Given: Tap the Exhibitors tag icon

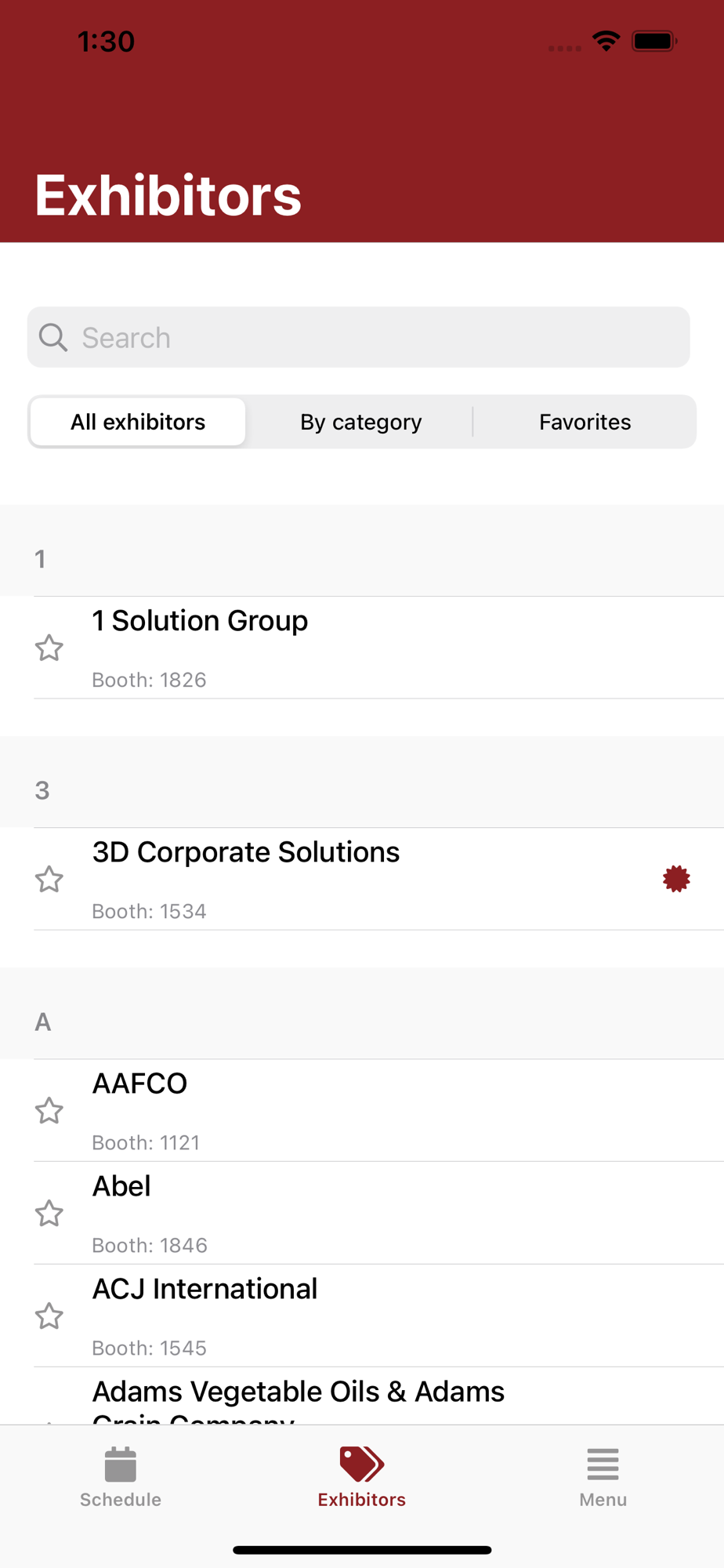Looking at the screenshot, I should pos(361,1464).
